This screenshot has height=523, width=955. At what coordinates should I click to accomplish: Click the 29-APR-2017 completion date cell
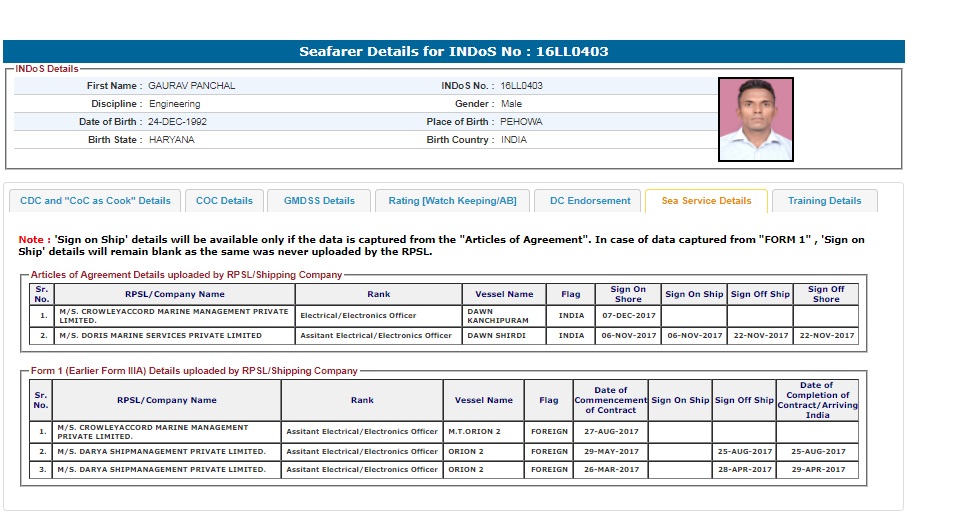(x=816, y=469)
